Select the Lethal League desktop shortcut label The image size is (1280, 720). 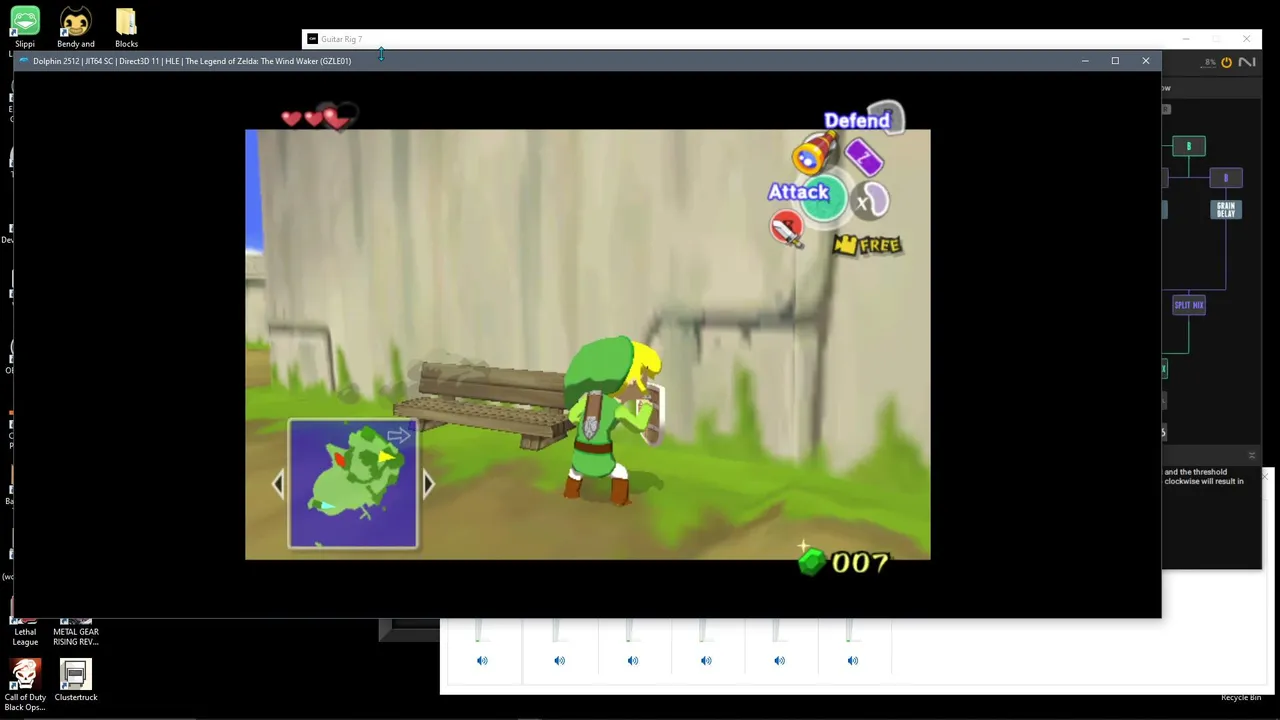point(25,637)
